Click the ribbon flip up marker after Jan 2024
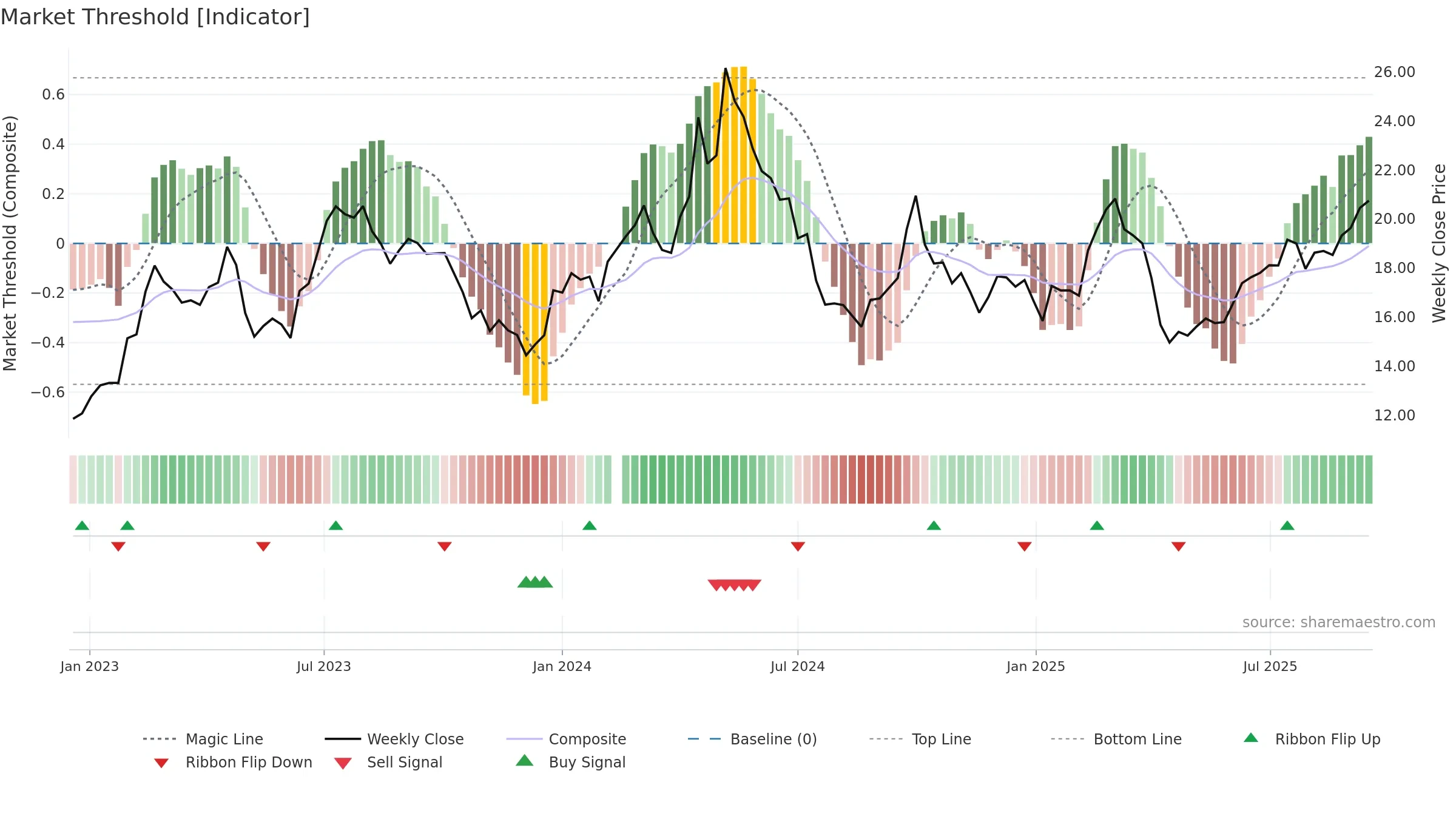Screen dimensions: 1456x819 589,525
